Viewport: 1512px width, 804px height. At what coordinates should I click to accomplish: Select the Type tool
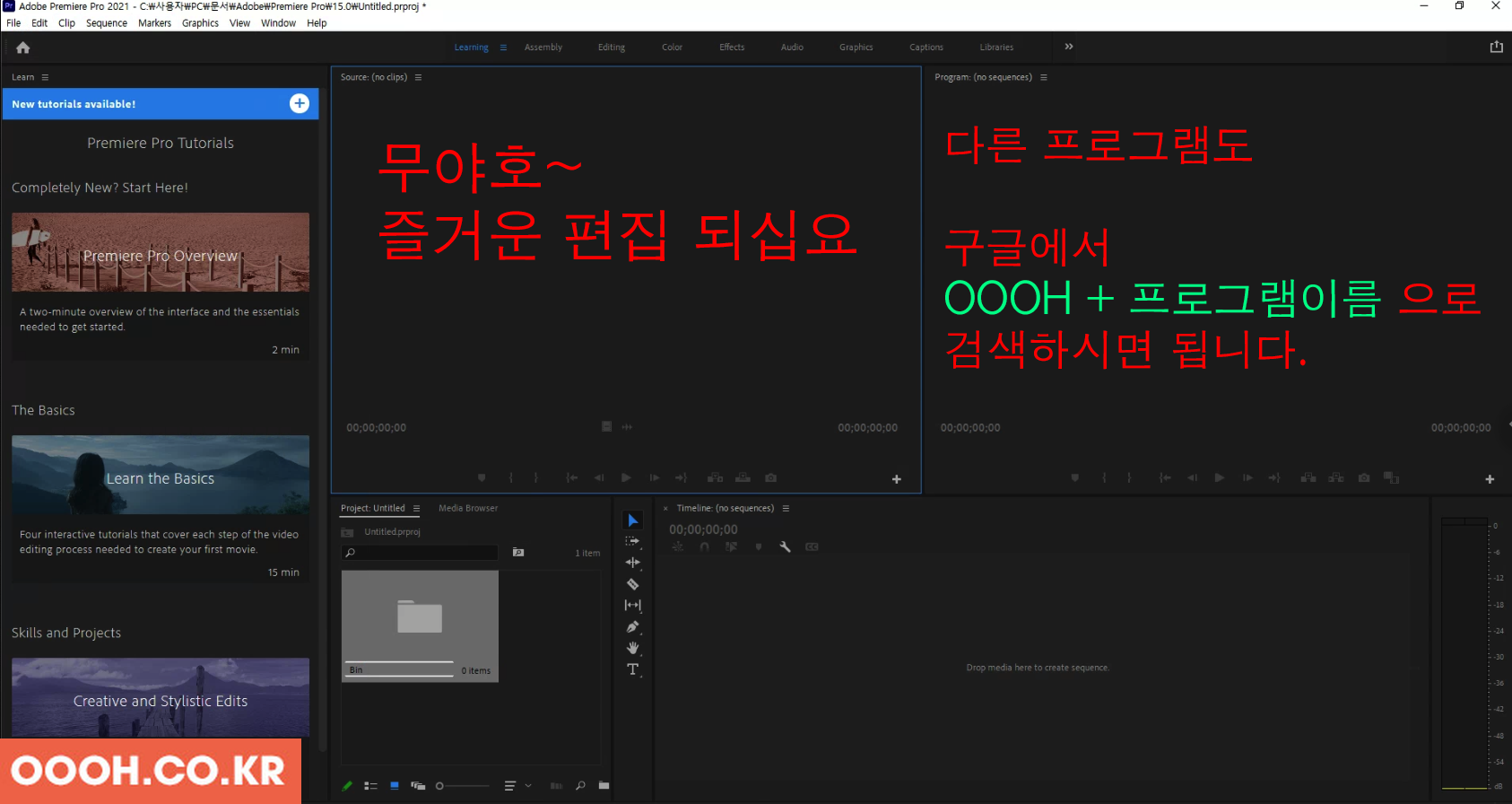632,669
